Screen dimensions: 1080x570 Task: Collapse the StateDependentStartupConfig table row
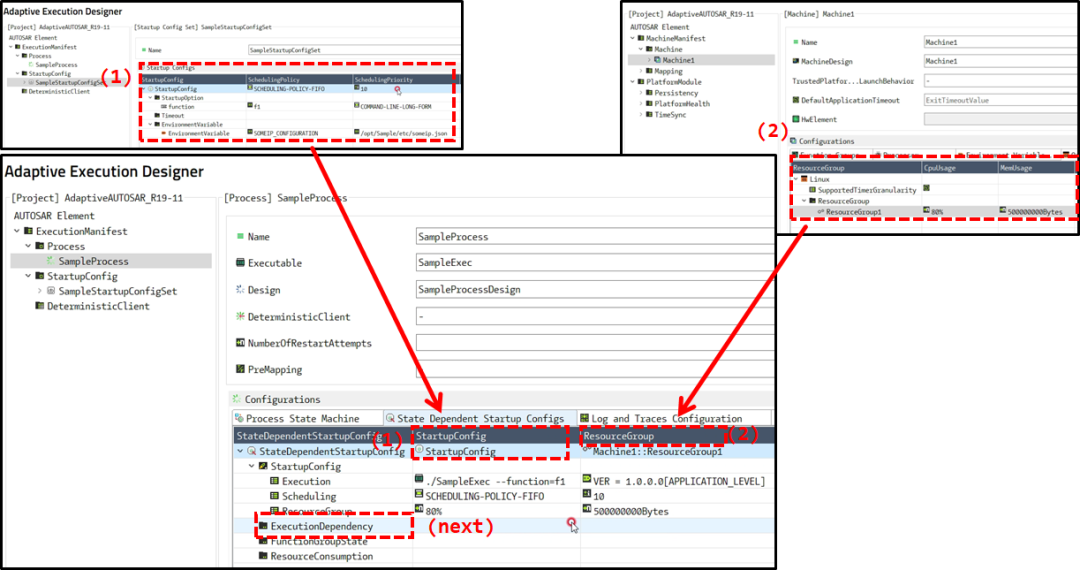240,452
